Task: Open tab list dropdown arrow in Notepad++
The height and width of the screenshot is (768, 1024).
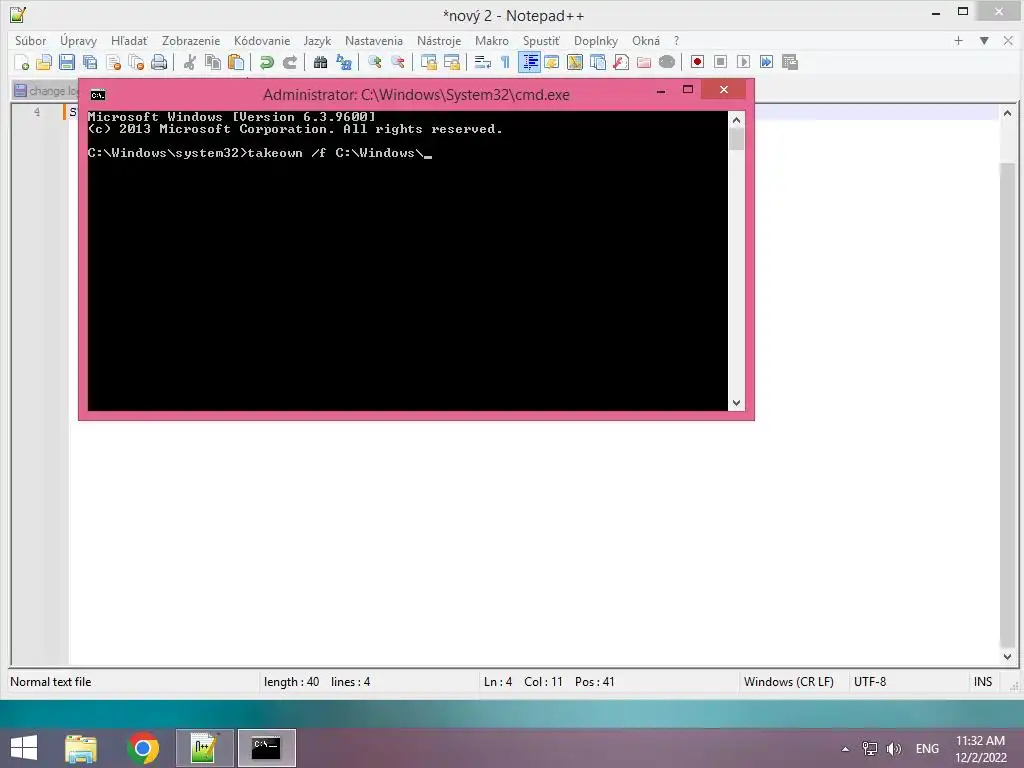Action: click(984, 40)
